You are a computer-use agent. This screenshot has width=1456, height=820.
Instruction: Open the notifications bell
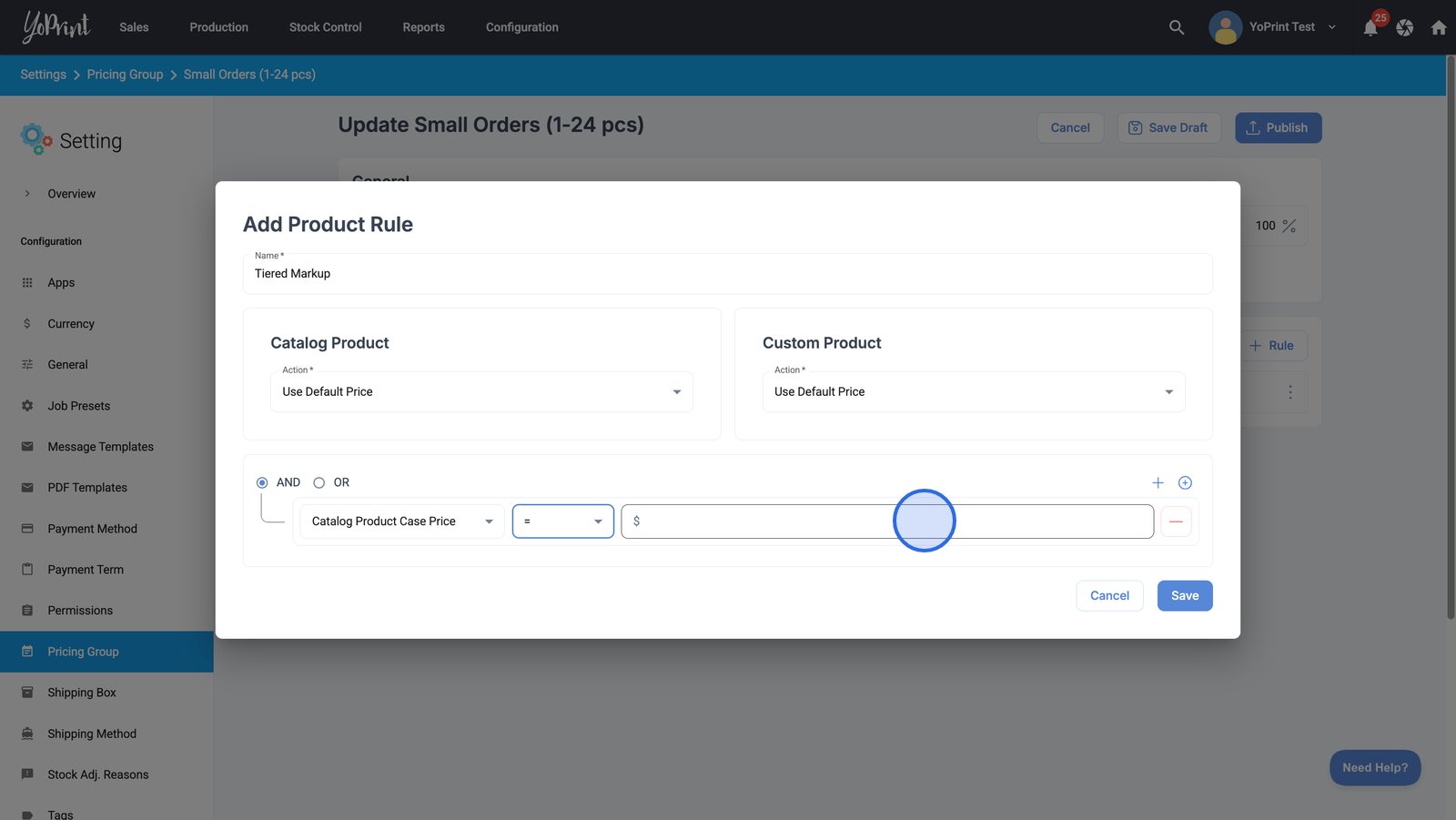pyautogui.click(x=1370, y=28)
